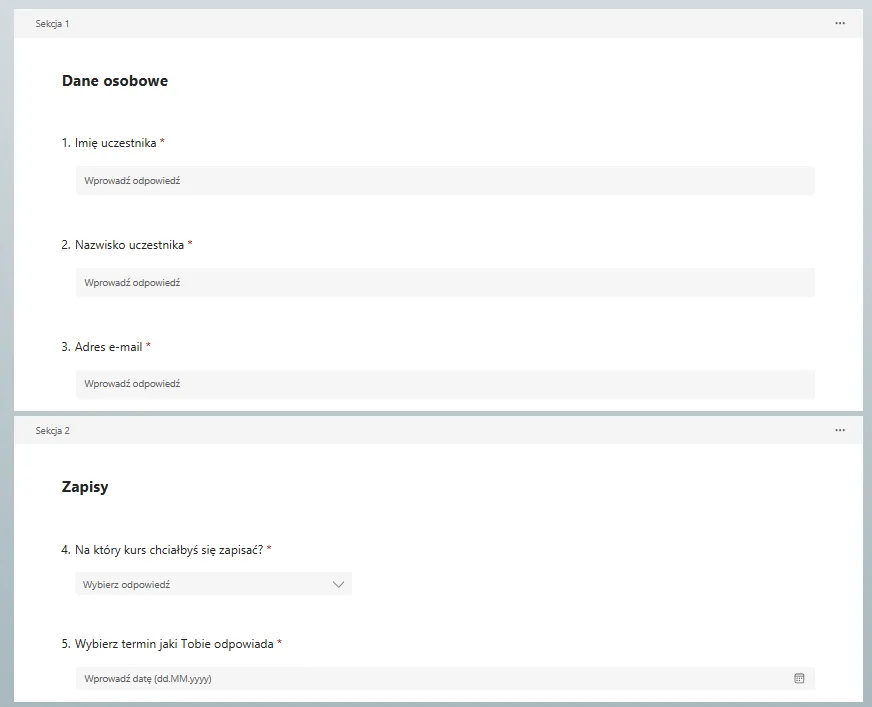The height and width of the screenshot is (707, 872).
Task: Expand the course selection dropdown arrow
Action: tap(338, 585)
